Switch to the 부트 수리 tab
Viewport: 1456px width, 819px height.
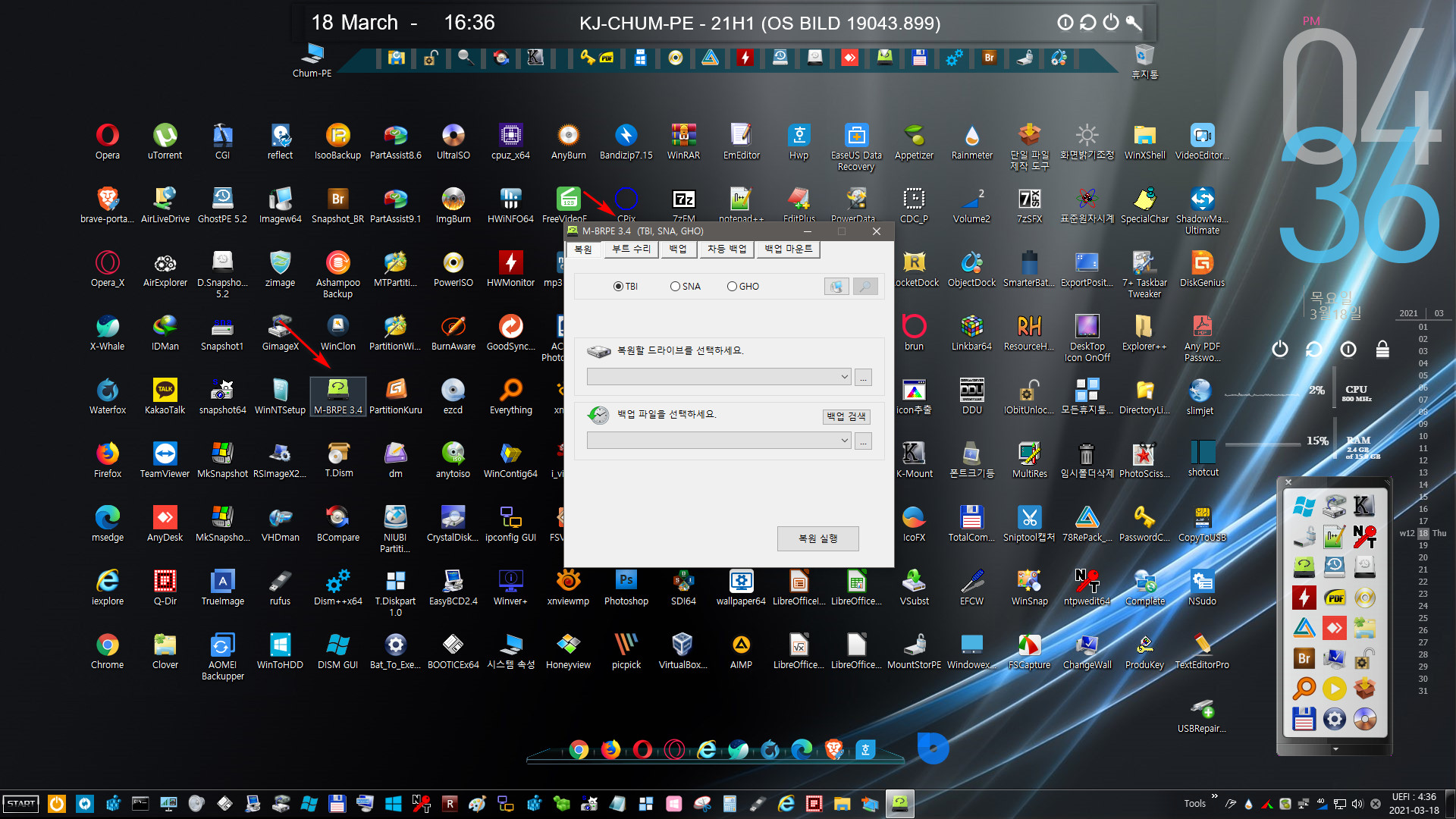pos(631,249)
